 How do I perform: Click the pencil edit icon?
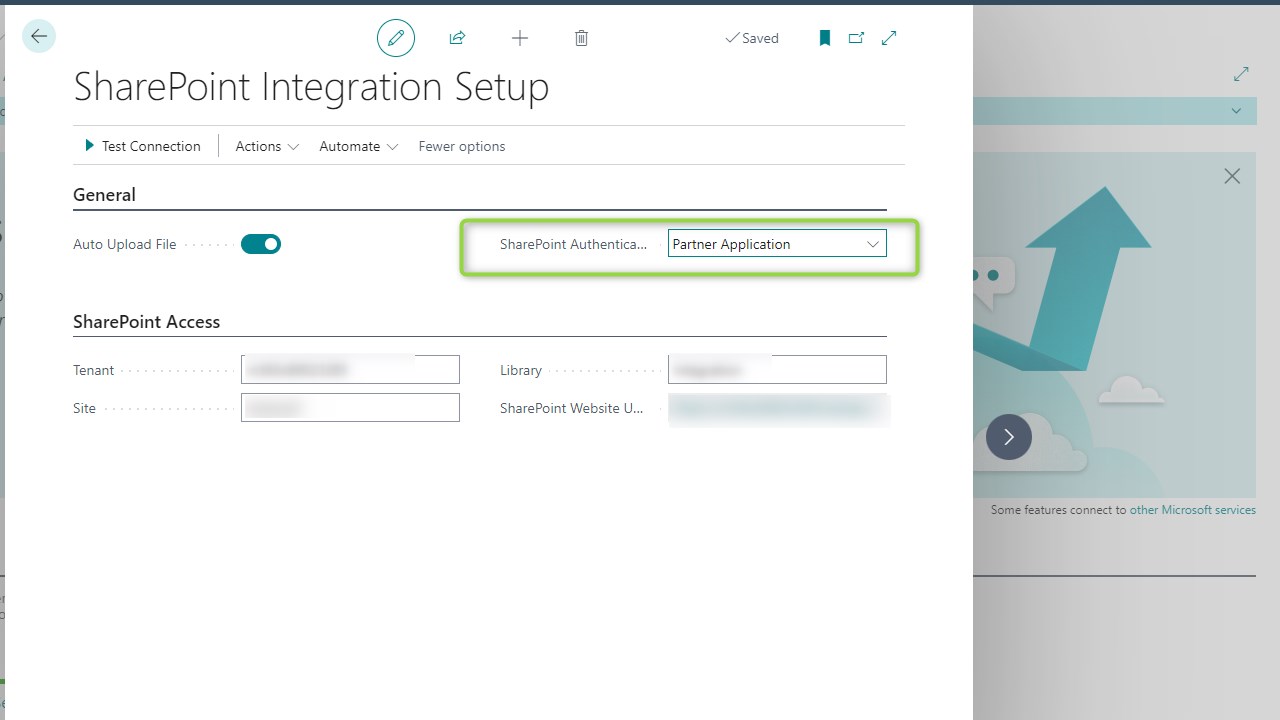click(396, 38)
